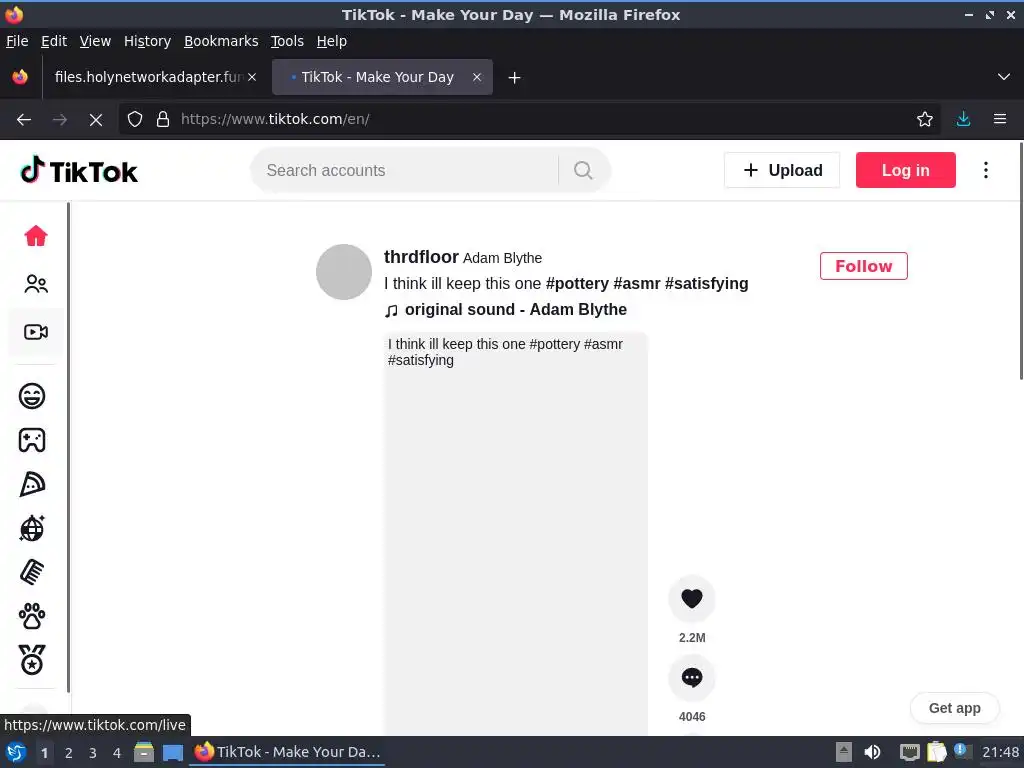
Task: Open the Beauty comb category icon
Action: coord(32,572)
